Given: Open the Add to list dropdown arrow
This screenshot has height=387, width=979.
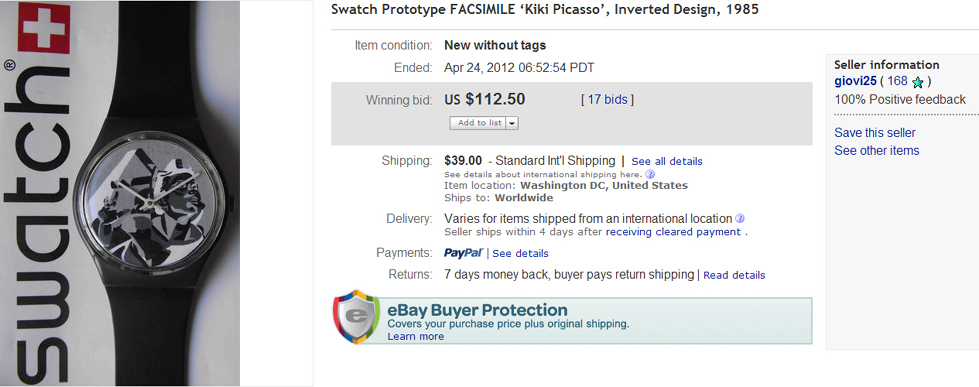Looking at the screenshot, I should tap(512, 123).
